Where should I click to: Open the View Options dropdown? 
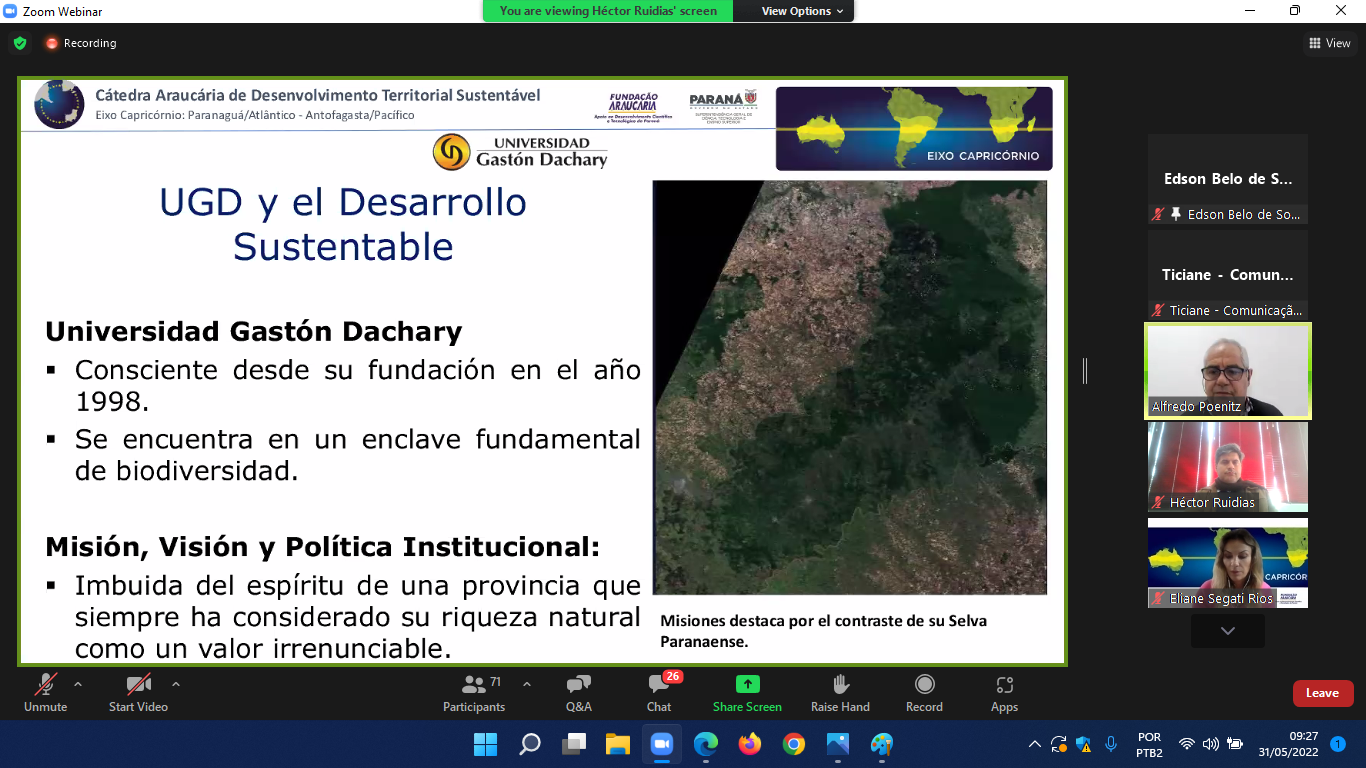point(802,11)
